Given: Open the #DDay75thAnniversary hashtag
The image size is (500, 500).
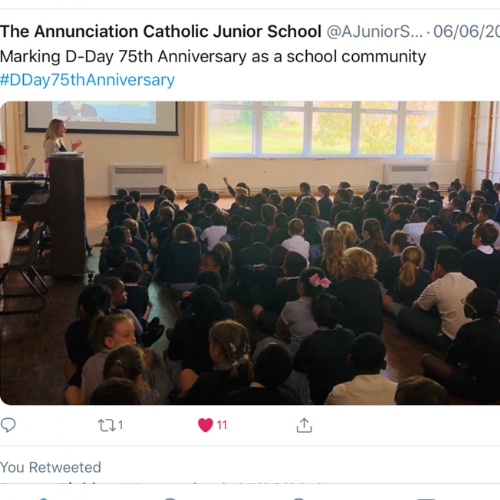Looking at the screenshot, I should [x=87, y=80].
